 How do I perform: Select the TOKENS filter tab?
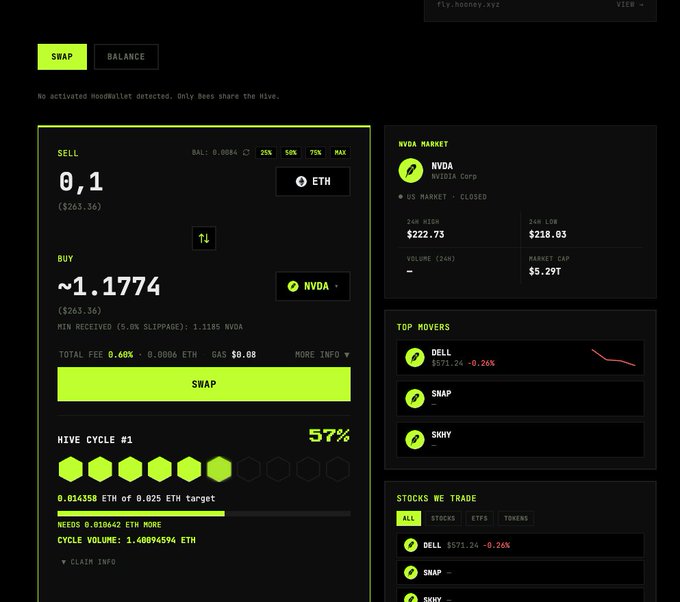tap(516, 518)
